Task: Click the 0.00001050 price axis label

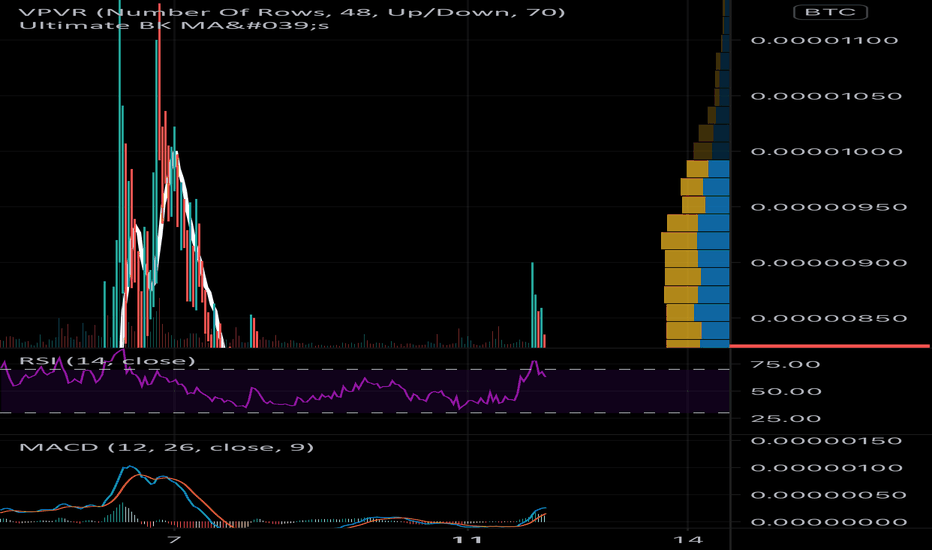Action: point(827,96)
